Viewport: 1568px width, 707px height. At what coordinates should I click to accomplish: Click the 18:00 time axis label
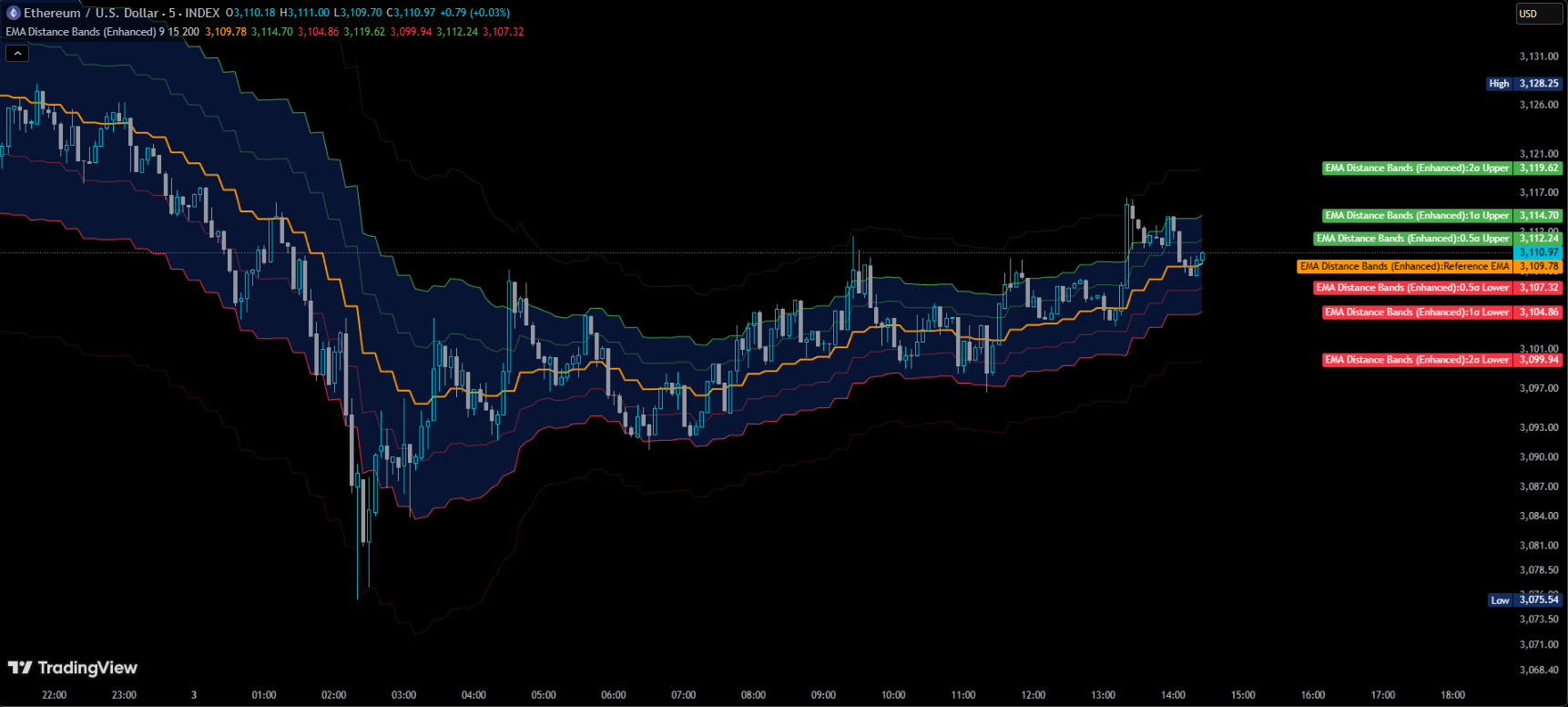pyautogui.click(x=1453, y=695)
